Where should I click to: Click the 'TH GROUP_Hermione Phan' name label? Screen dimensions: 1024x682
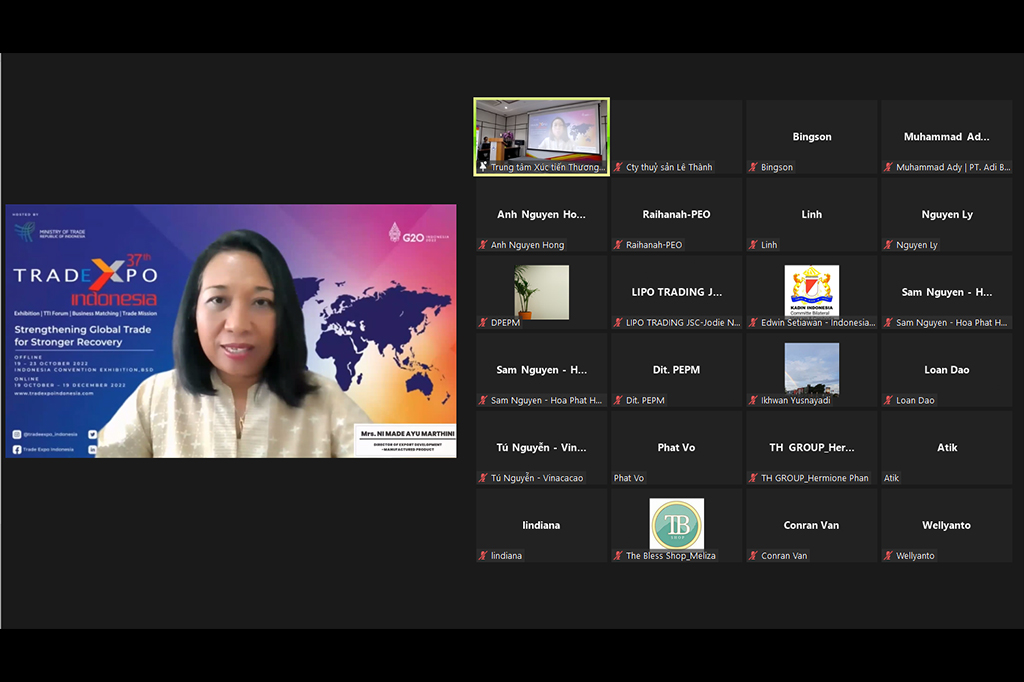tap(815, 478)
